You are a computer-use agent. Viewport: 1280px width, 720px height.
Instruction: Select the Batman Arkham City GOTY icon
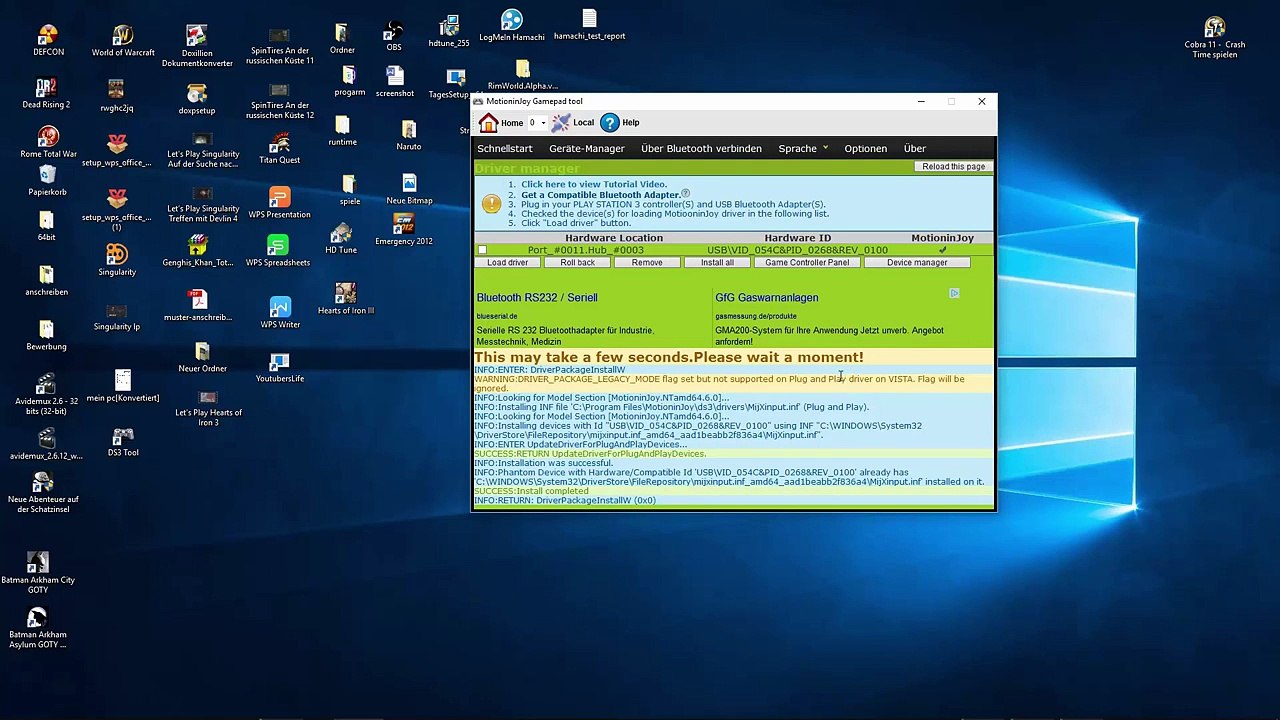click(38, 573)
